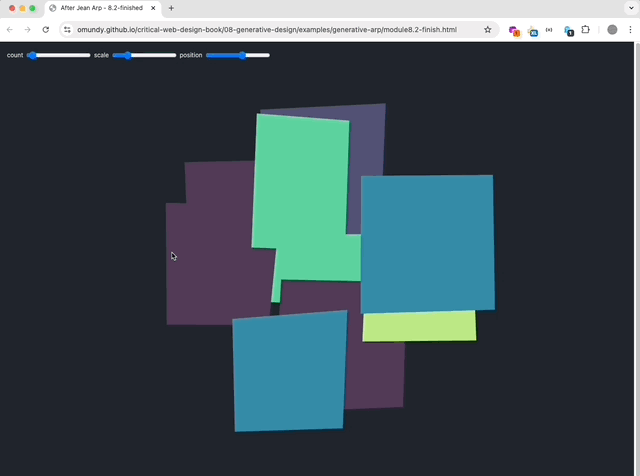640x476 pixels.
Task: Open the Chrome profile avatar
Action: pyautogui.click(x=612, y=30)
